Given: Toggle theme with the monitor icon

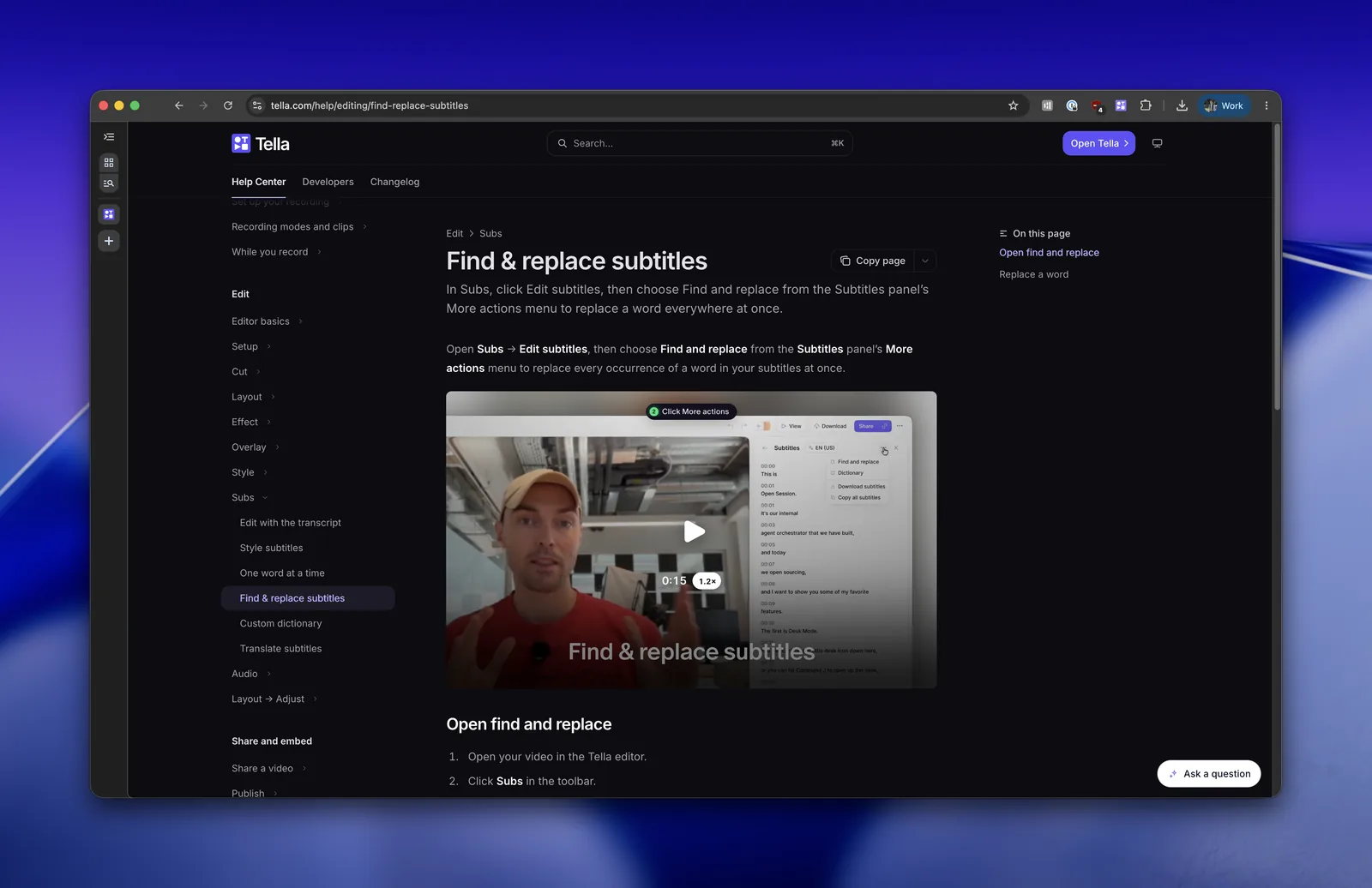Looking at the screenshot, I should click(x=1158, y=143).
